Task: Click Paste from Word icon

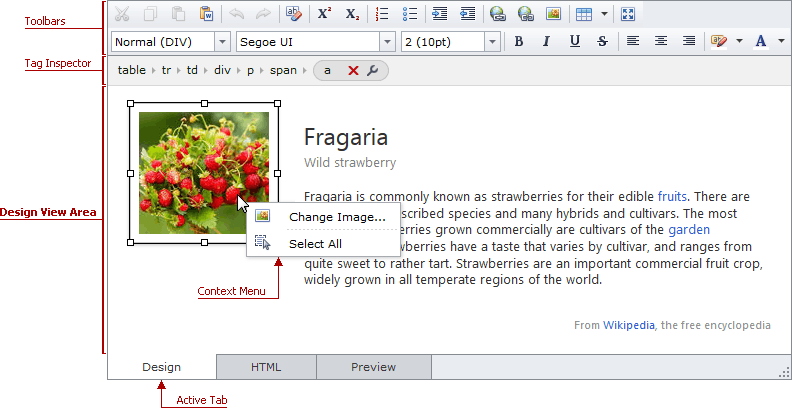Action: [x=206, y=14]
